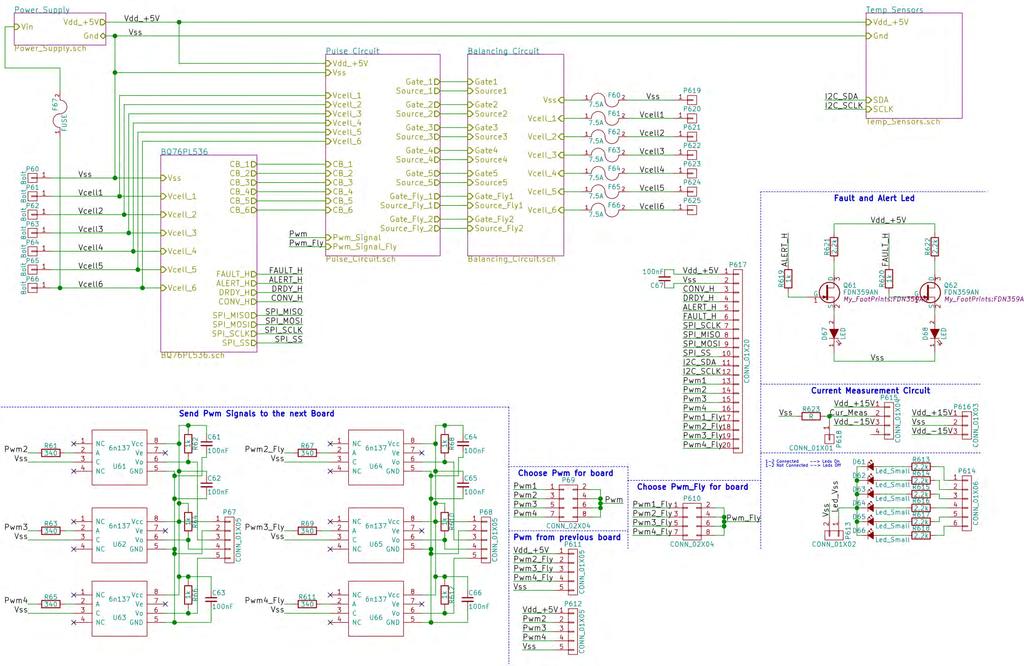Select the P614 CONN_01X06 connector

[967, 503]
